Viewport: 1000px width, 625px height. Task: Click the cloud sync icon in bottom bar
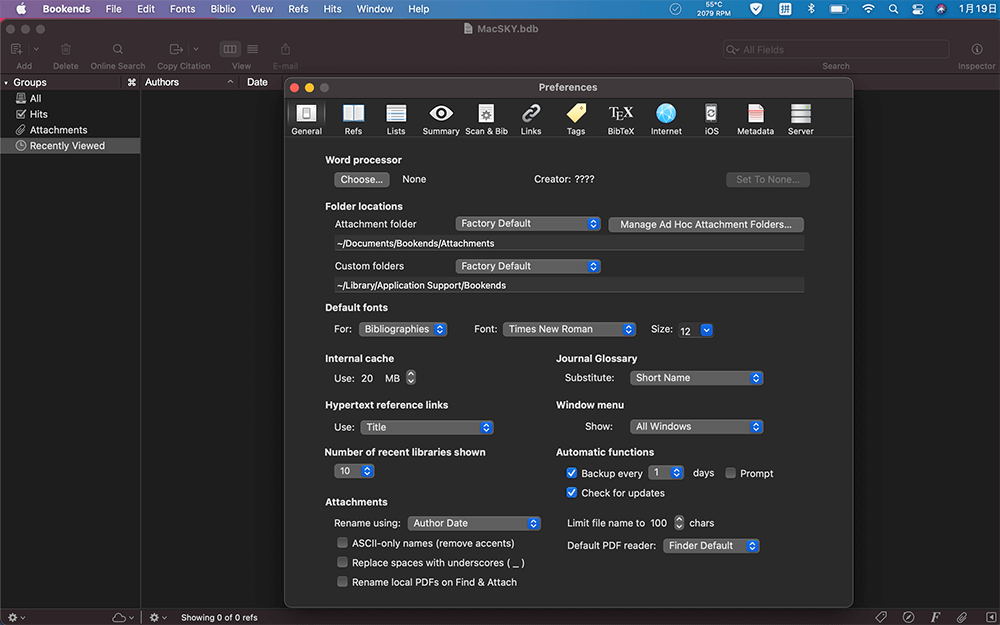(x=119, y=617)
